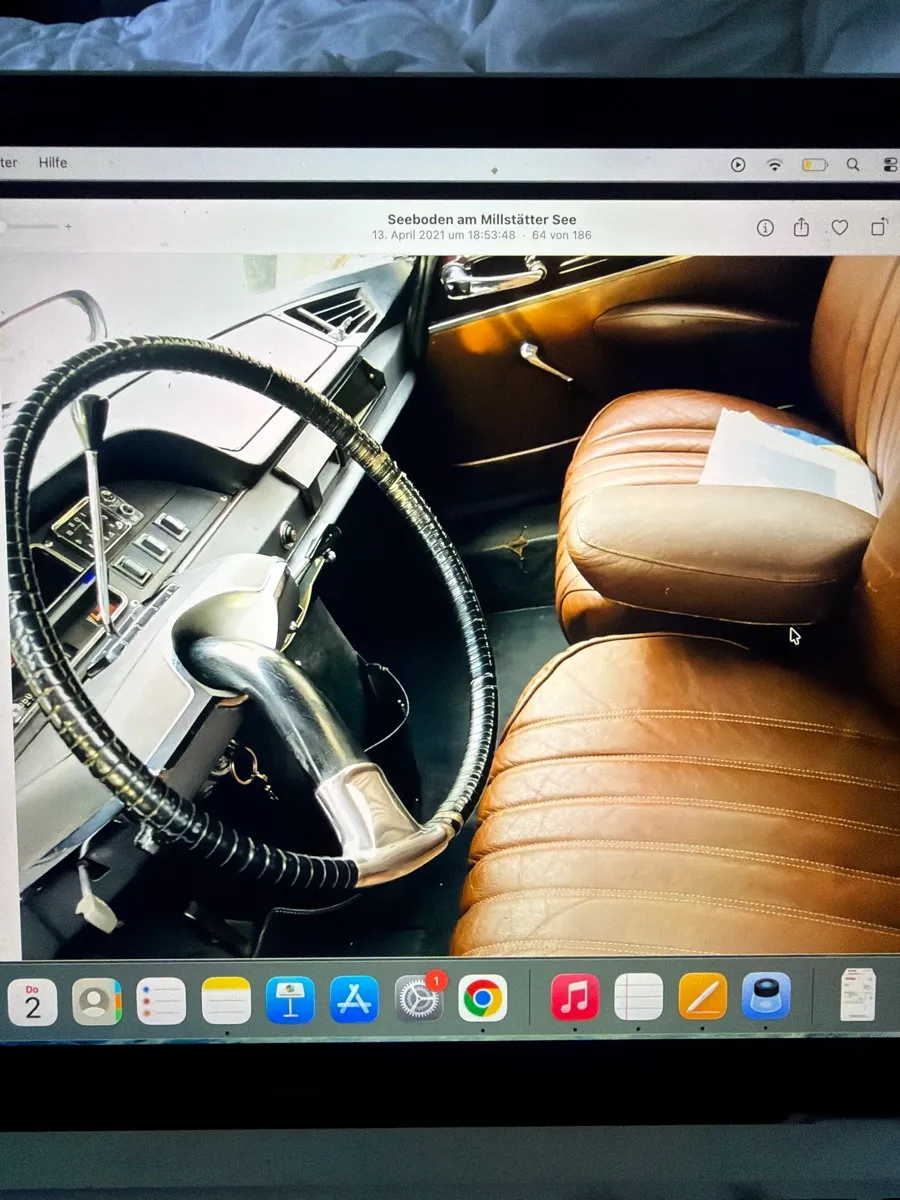The image size is (900, 1200).
Task: Click the date "13. April 2021 um 18:53:48"
Action: (444, 236)
